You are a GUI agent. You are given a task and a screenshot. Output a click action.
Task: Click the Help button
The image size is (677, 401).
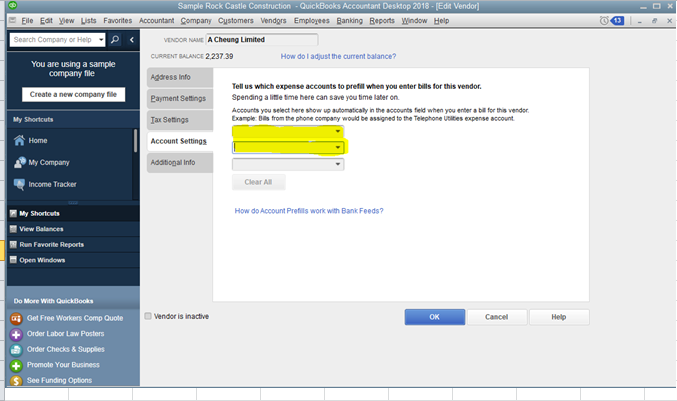tap(559, 317)
